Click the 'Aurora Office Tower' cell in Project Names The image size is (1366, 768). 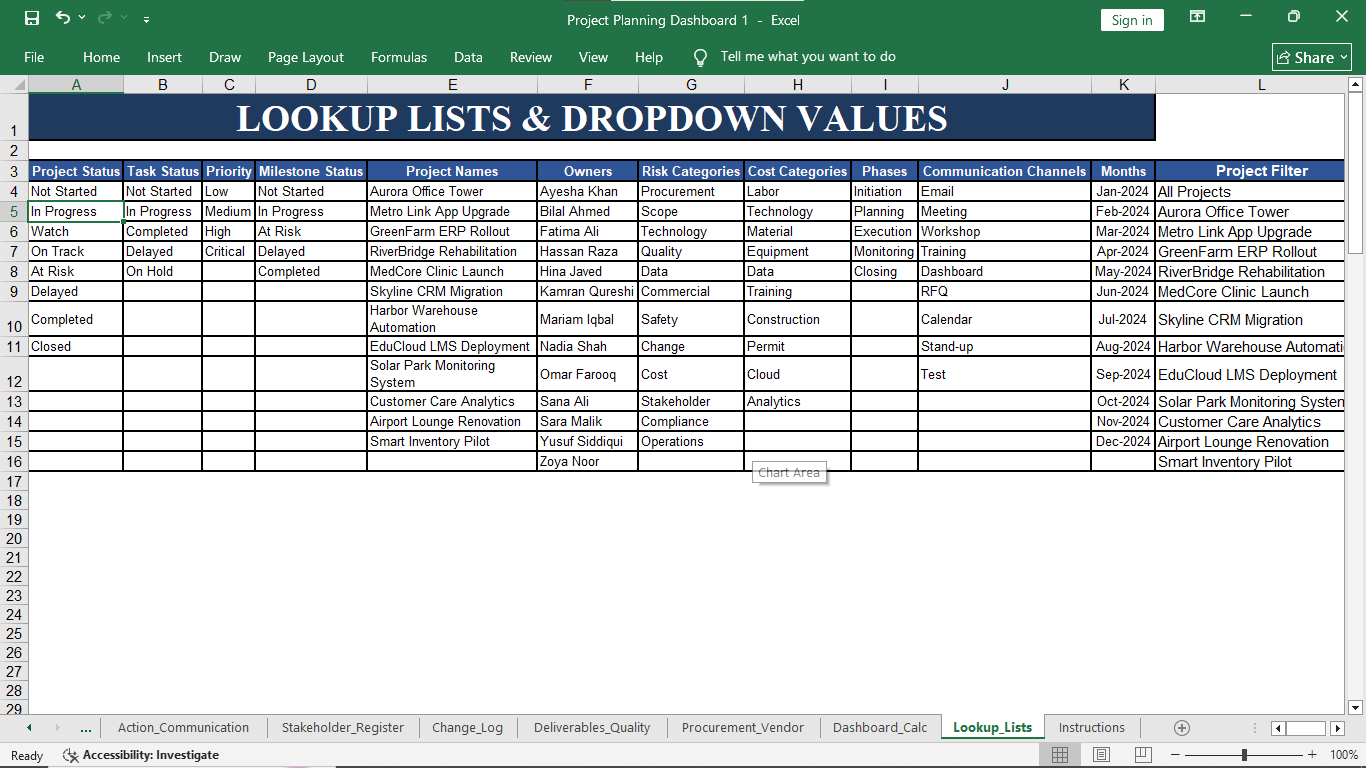click(x=452, y=192)
